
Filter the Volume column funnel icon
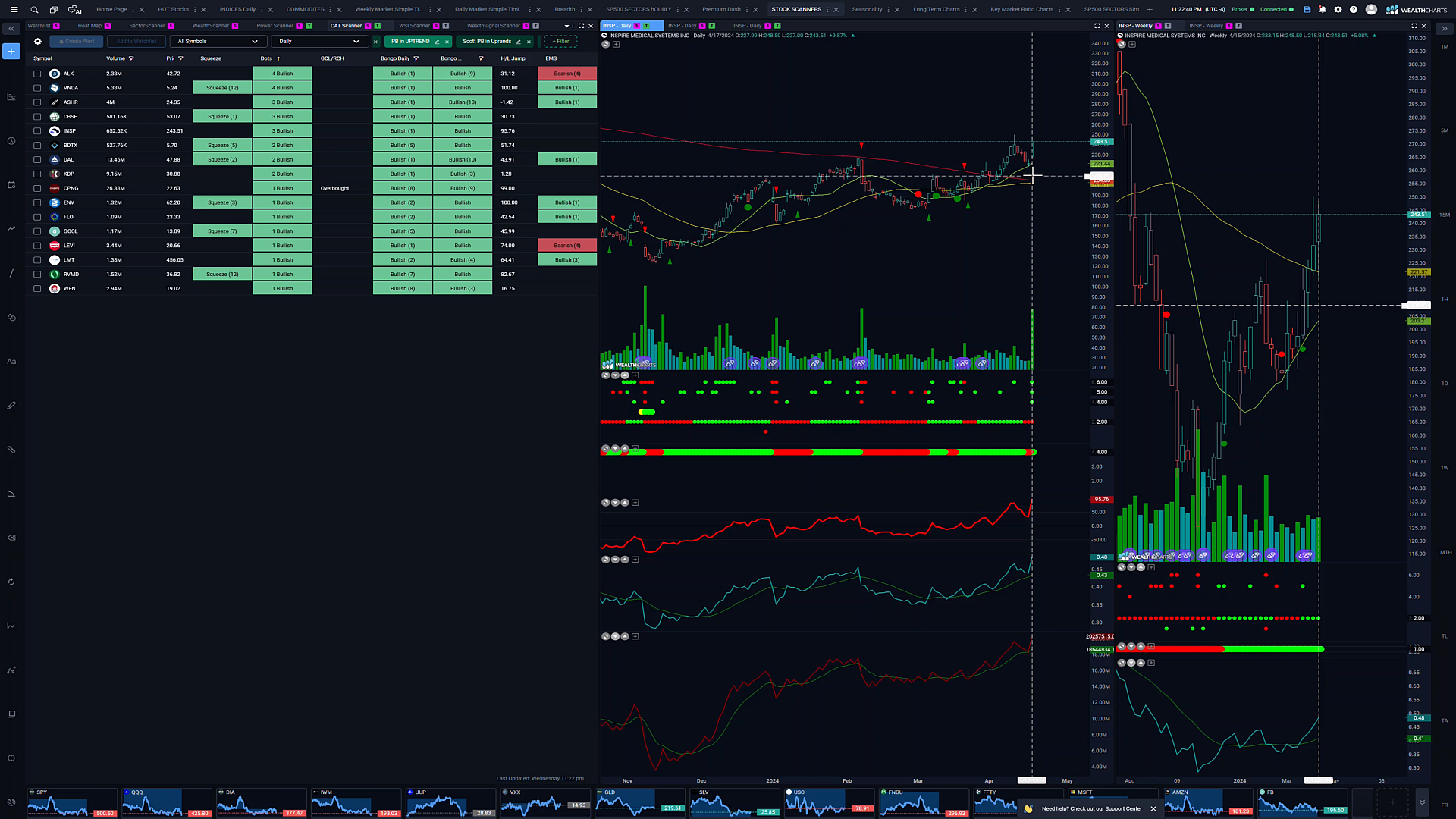point(131,58)
